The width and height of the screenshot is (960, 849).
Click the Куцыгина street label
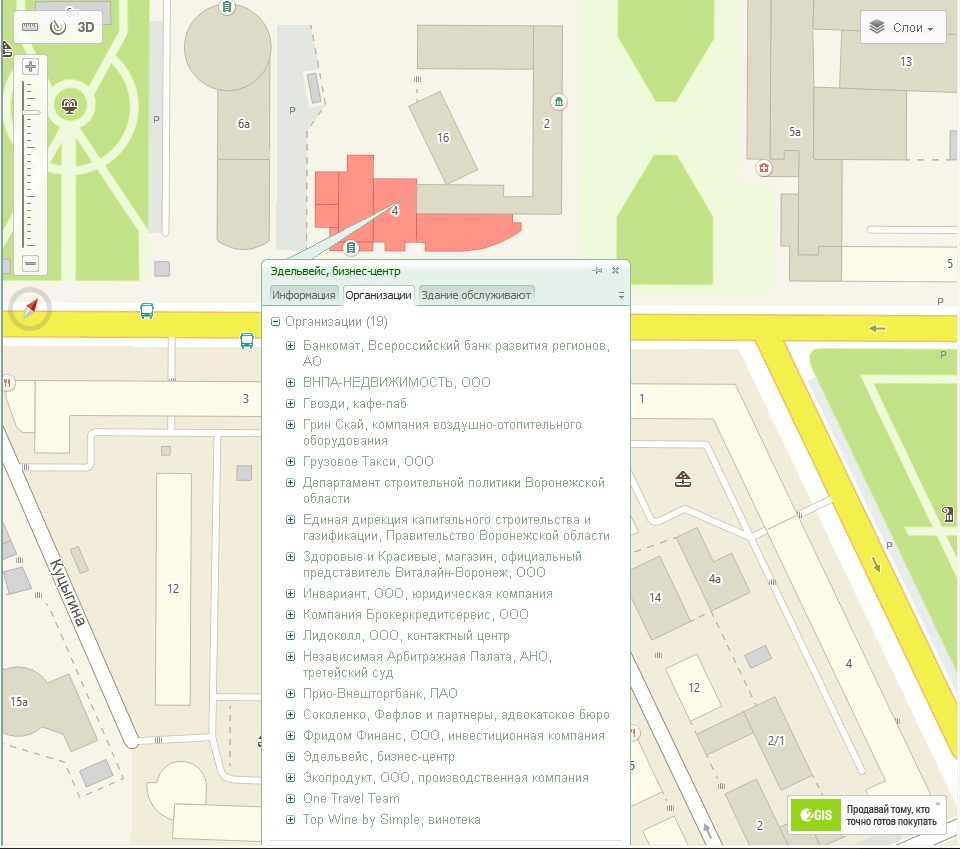[67, 592]
